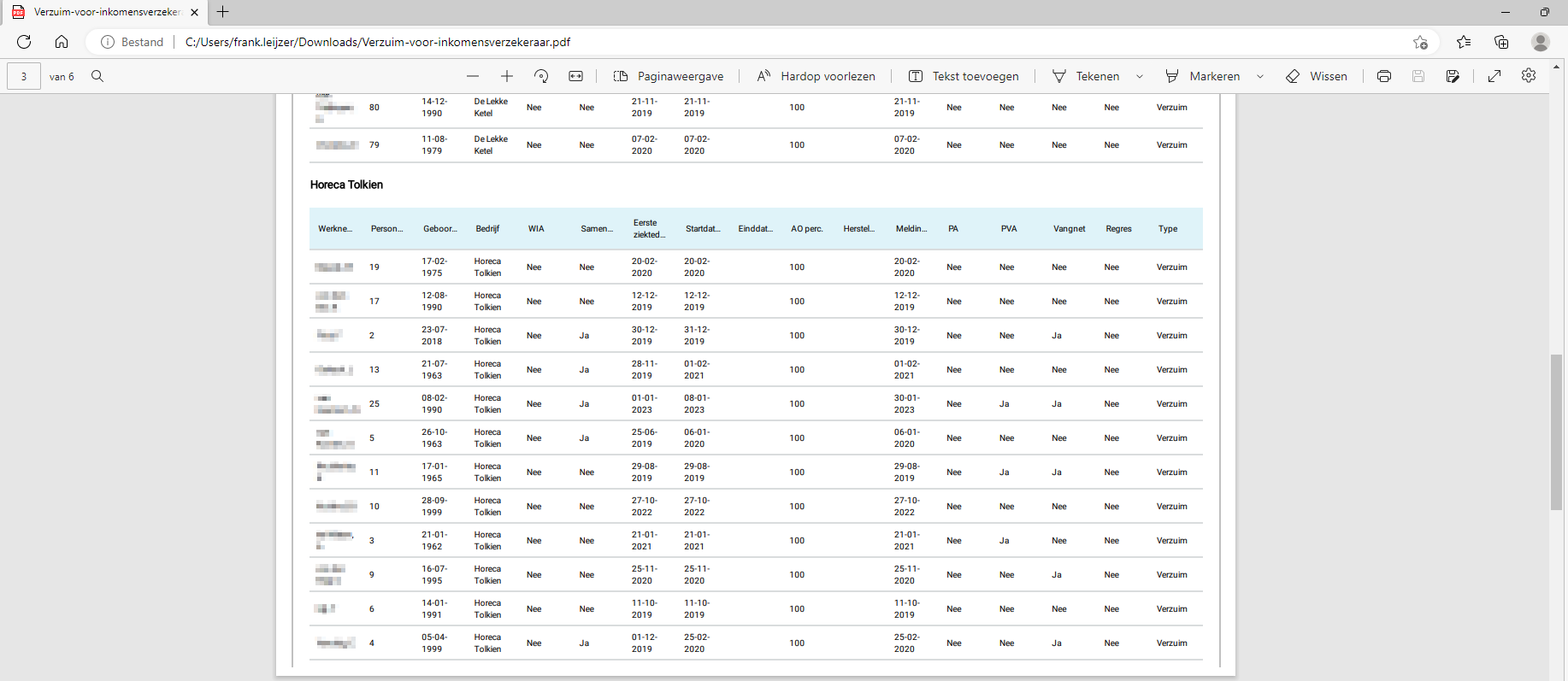Image resolution: width=1568 pixels, height=681 pixels.
Task: Click the browser address bar URL
Action: point(378,42)
